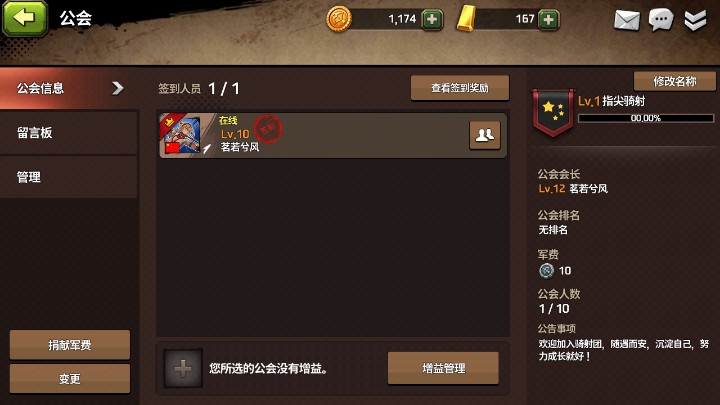Open the chat speech bubble
The width and height of the screenshot is (720, 405).
[661, 20]
